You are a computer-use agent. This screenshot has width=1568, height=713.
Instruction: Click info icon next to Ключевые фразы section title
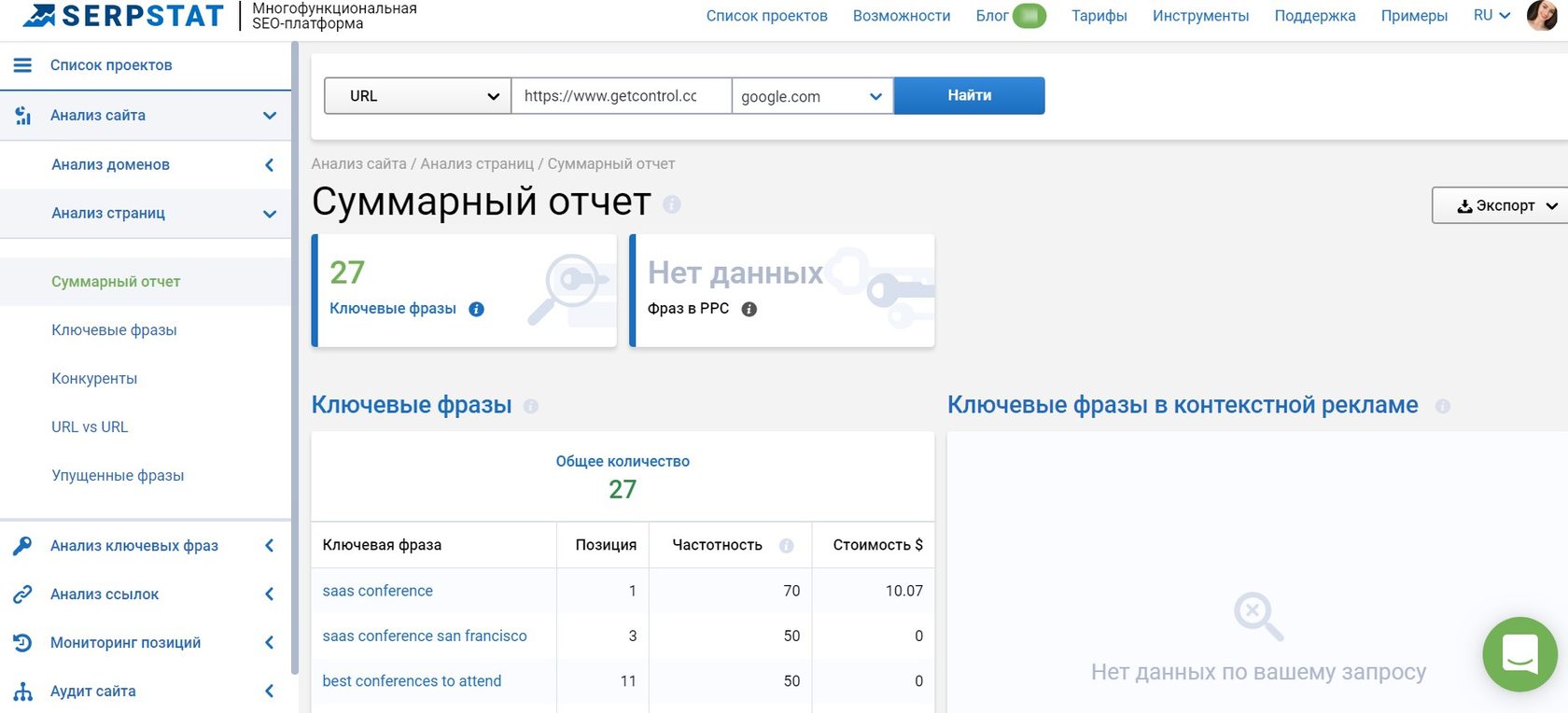(531, 406)
